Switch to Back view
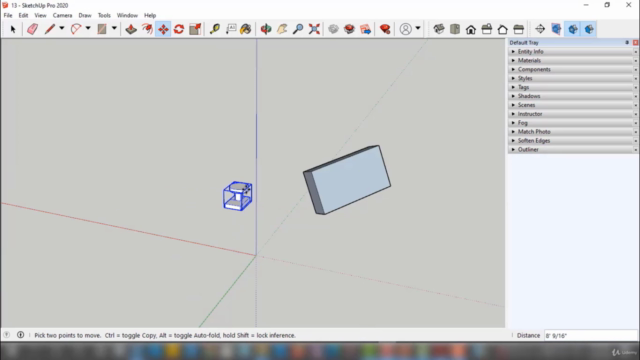The image size is (640, 360). (x=502, y=29)
